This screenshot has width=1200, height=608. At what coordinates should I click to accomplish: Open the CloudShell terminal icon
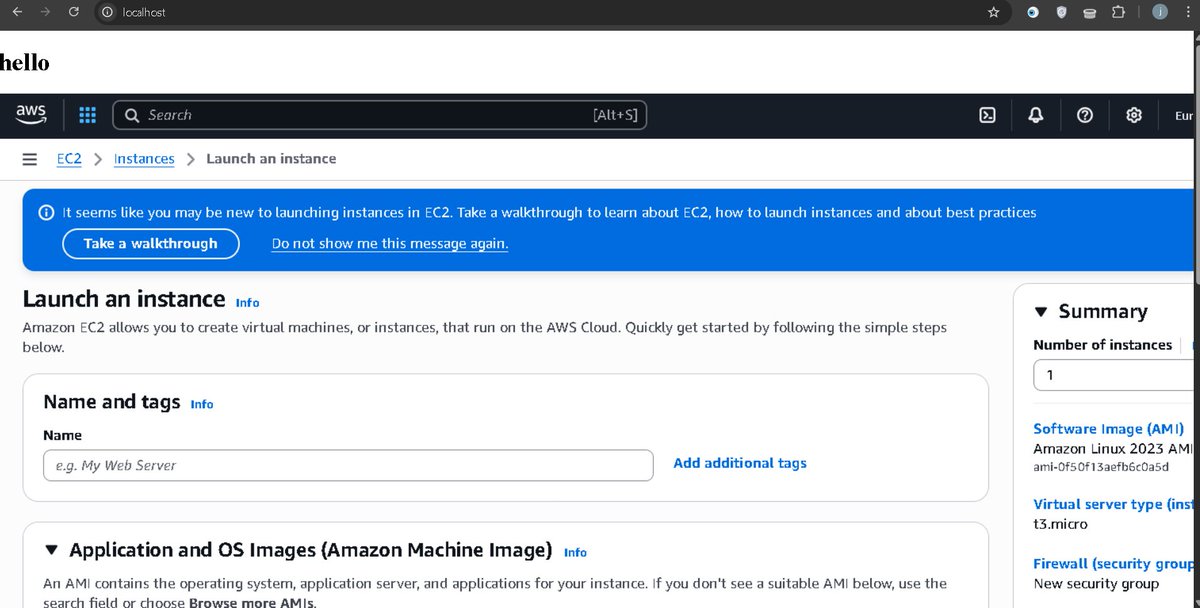pyautogui.click(x=987, y=115)
